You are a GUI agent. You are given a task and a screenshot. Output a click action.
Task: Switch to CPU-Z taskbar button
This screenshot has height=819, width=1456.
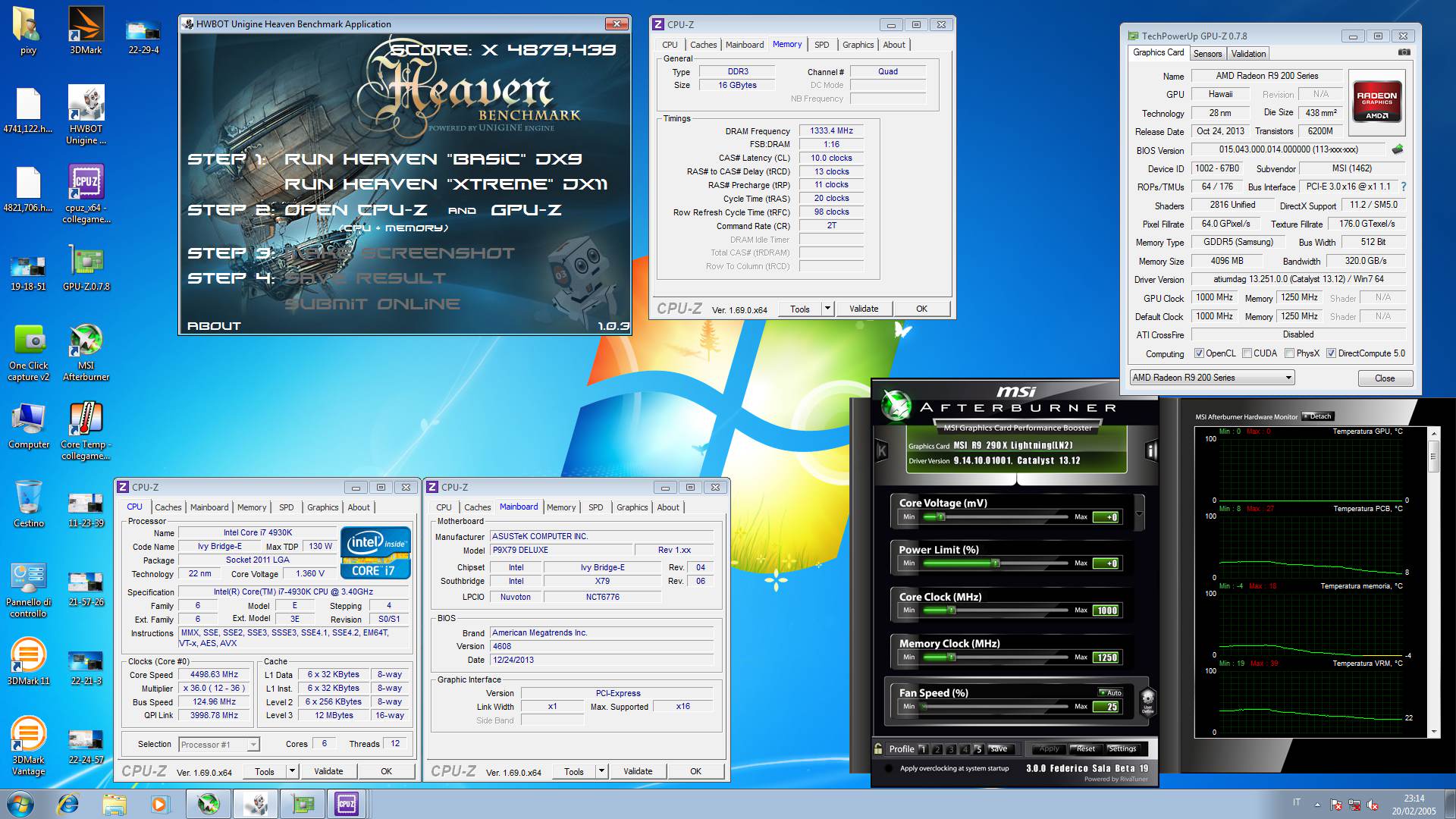347,804
